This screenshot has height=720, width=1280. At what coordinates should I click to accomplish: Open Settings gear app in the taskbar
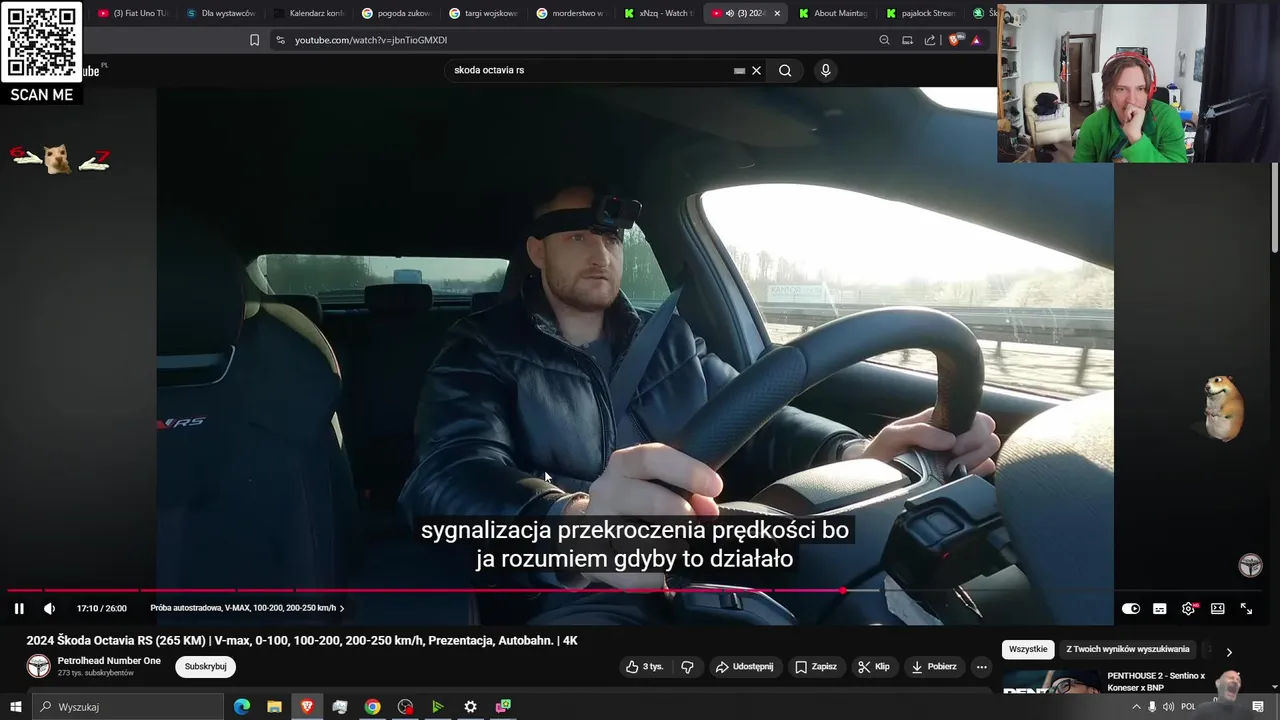coord(470,707)
